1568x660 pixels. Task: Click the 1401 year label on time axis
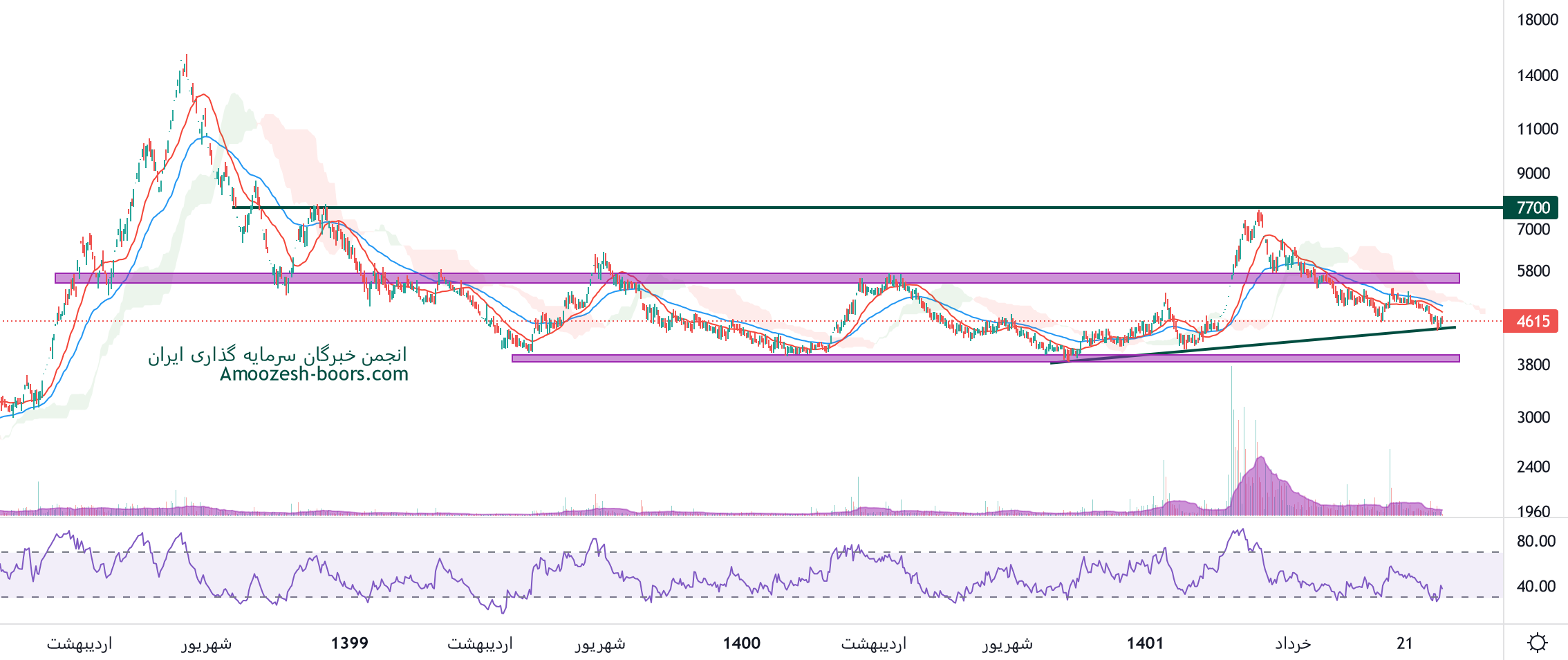click(1145, 643)
